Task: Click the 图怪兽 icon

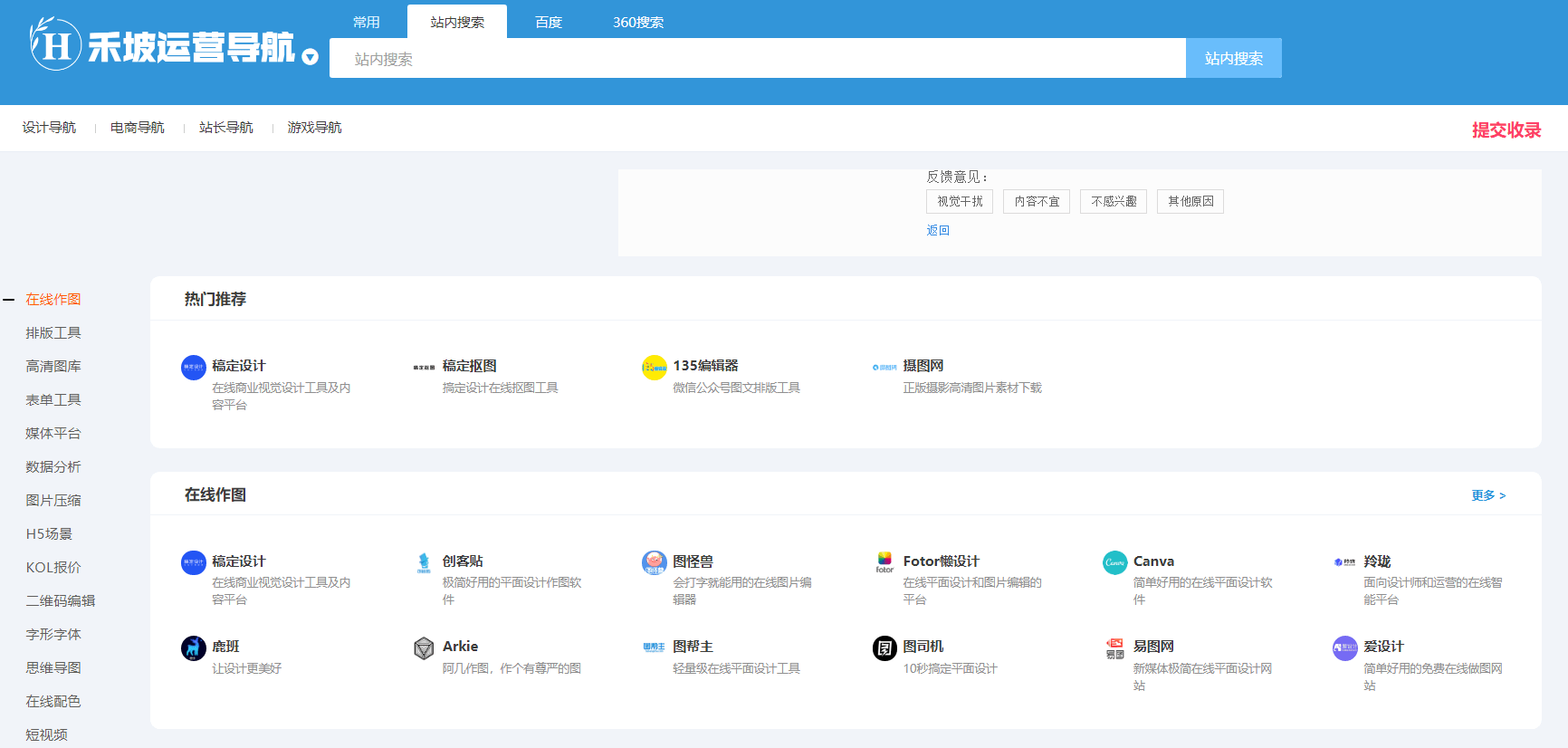Action: 655,563
